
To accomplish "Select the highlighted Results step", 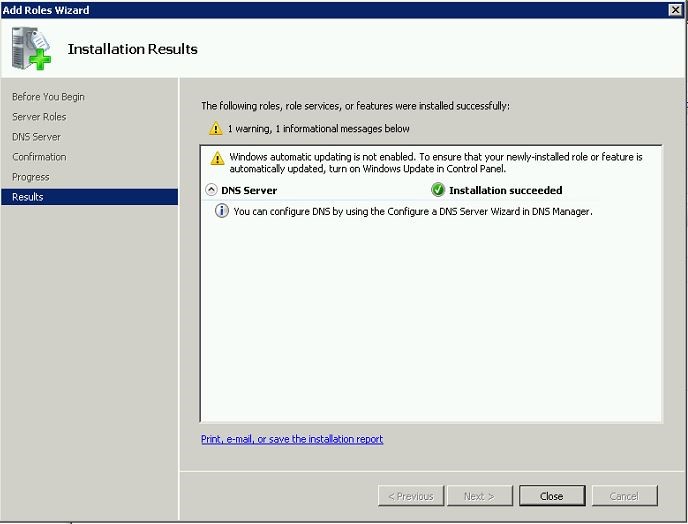I will click(x=28, y=197).
